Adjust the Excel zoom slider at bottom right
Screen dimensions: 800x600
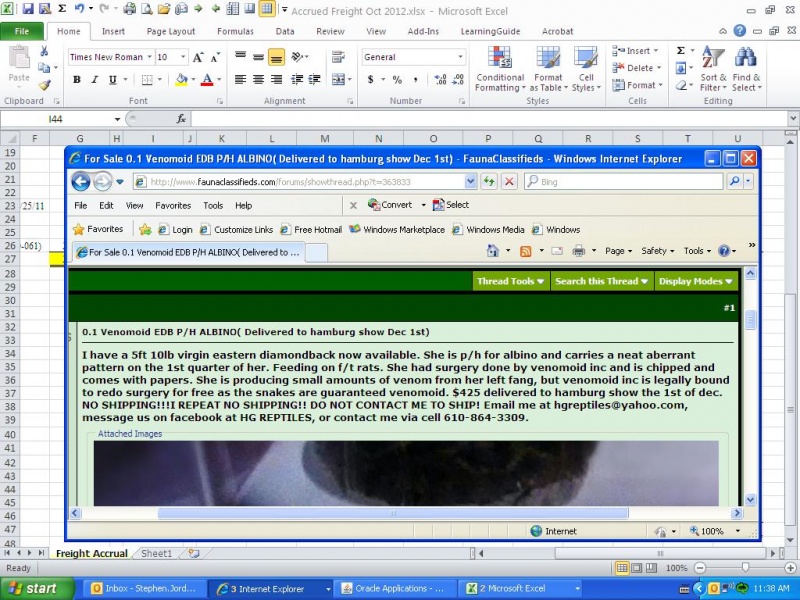[x=745, y=568]
